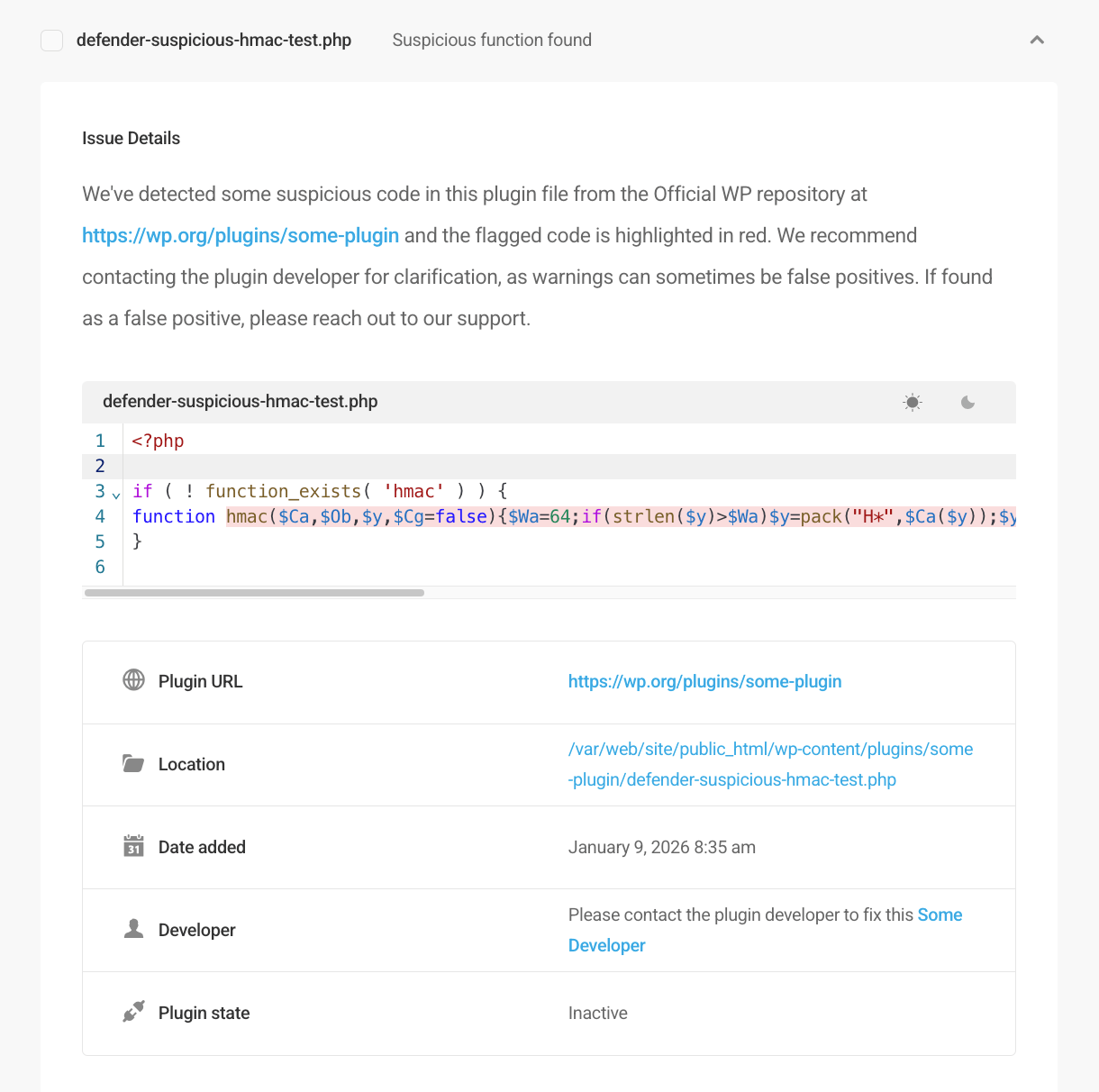
Task: Switch the code viewer to dark theme
Action: pos(967,402)
